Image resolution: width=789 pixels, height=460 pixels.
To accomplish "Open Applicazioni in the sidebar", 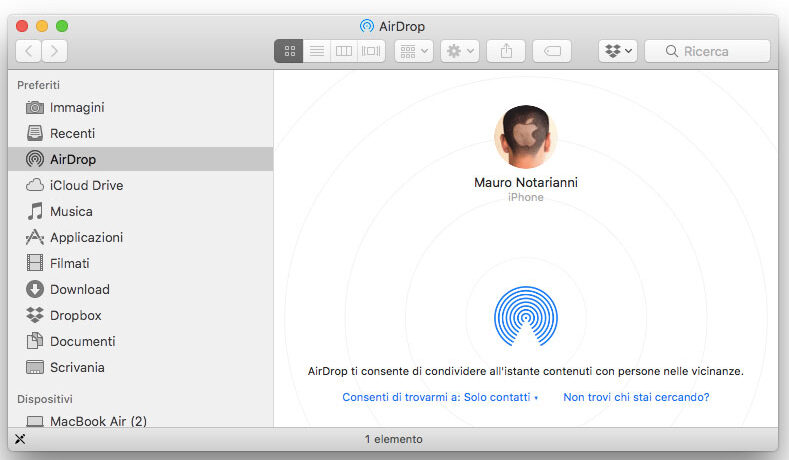I will pos(87,238).
